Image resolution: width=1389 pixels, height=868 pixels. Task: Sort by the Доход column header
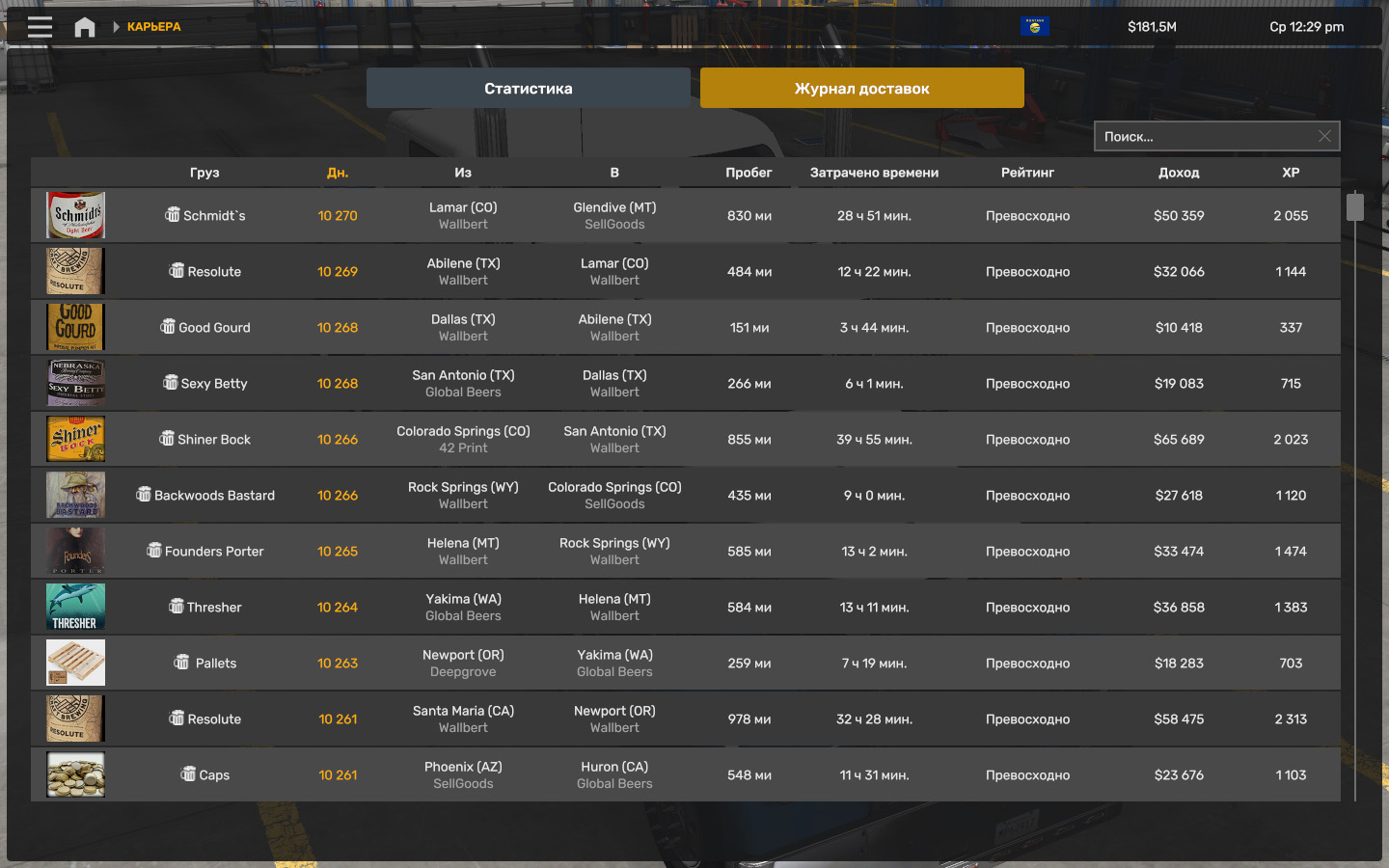1179,173
